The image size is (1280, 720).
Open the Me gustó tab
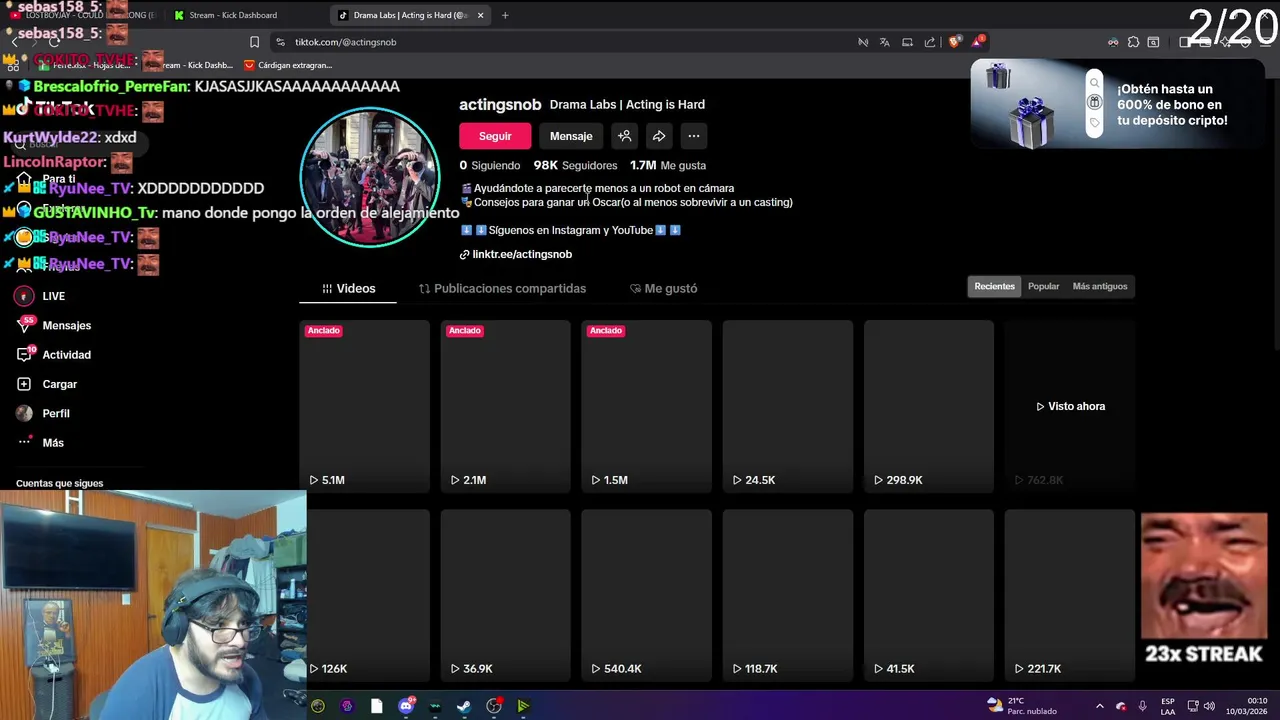[x=663, y=288]
